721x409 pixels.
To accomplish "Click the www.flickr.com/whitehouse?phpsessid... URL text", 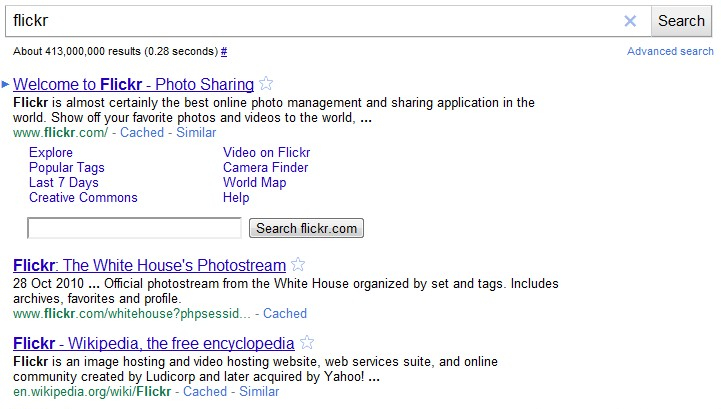I will 132,314.
